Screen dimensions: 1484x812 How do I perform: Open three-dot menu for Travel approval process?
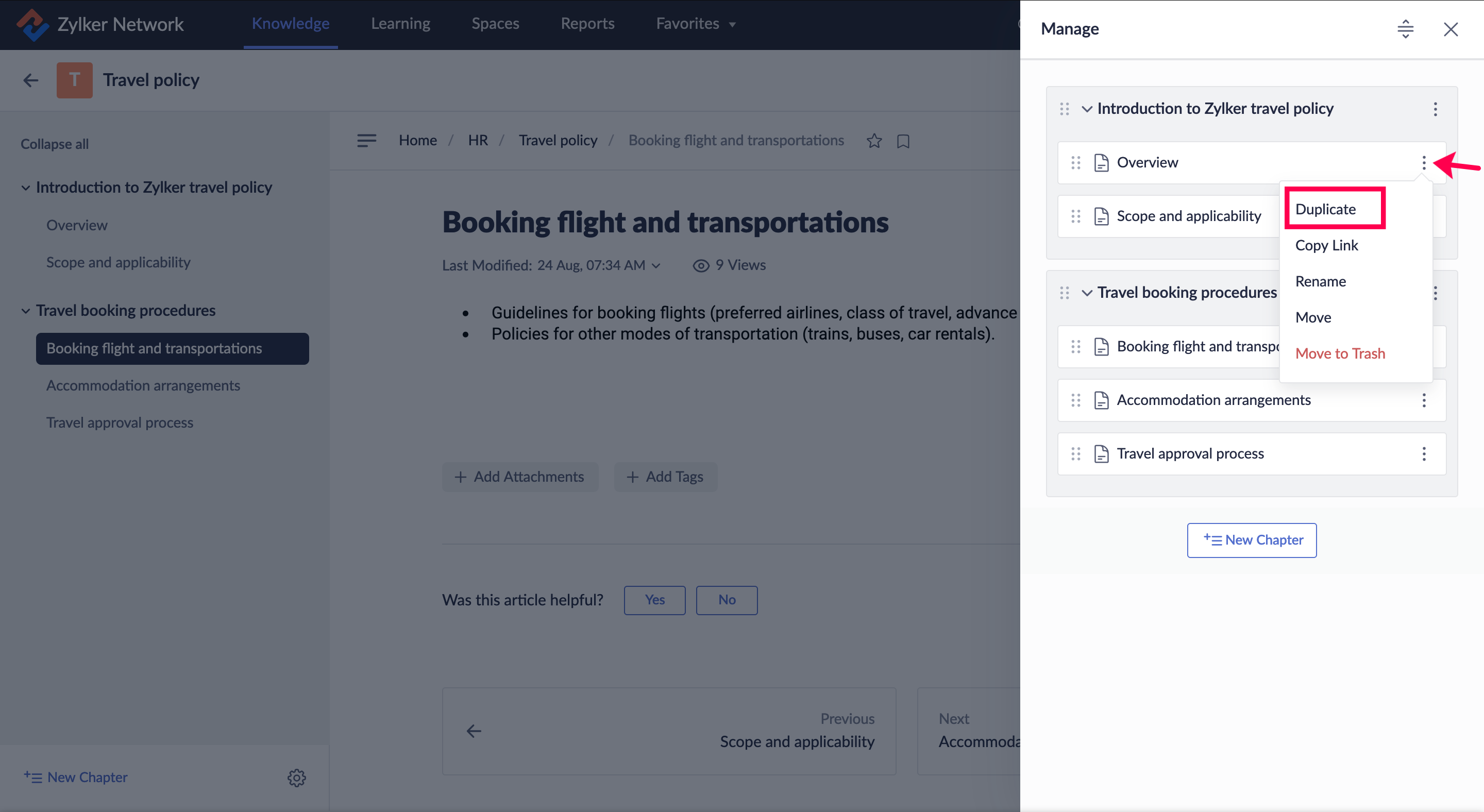point(1424,454)
